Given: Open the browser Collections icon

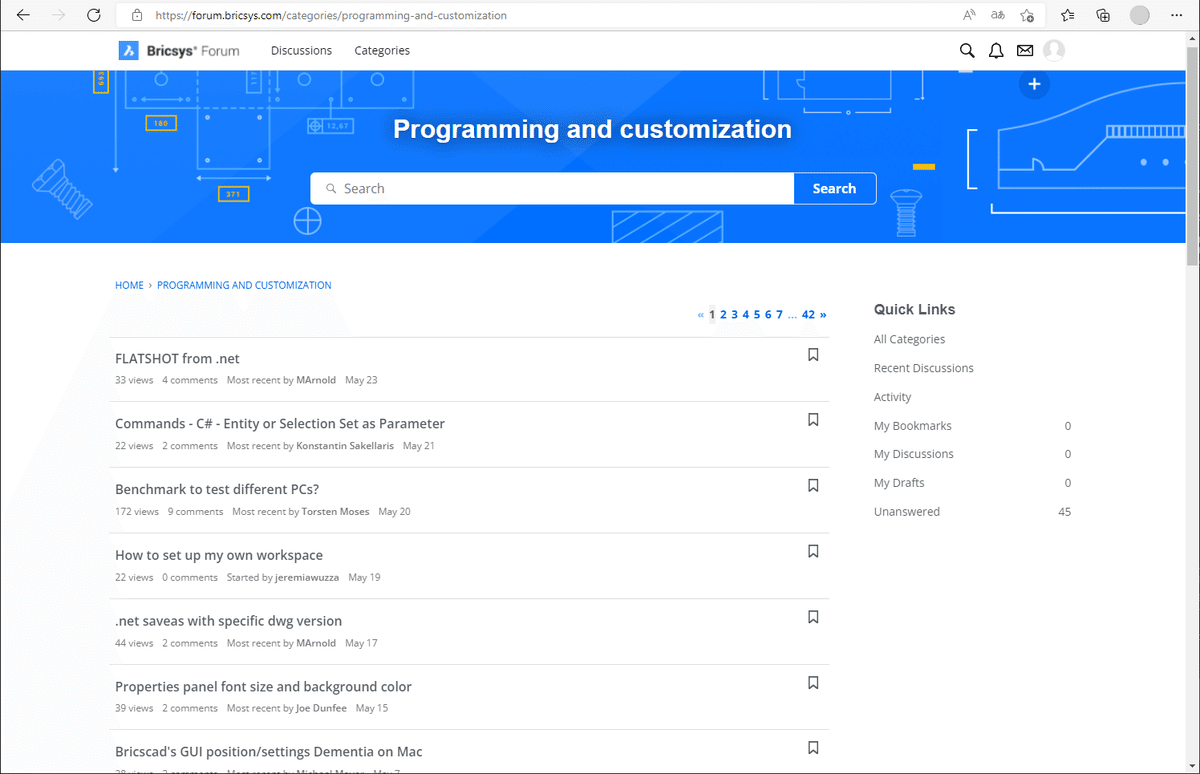Looking at the screenshot, I should pyautogui.click(x=1103, y=15).
